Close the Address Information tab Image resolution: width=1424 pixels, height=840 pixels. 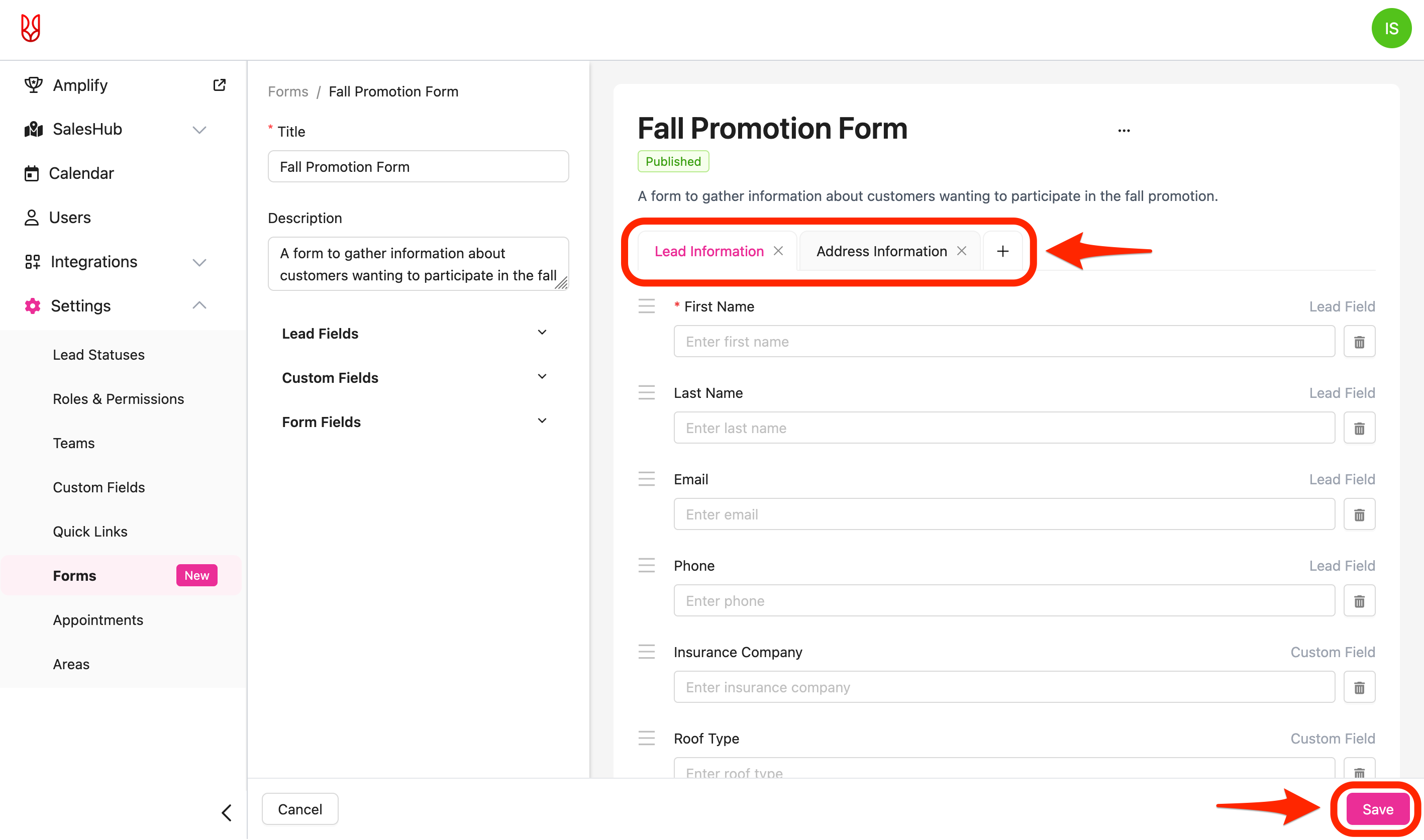(962, 251)
